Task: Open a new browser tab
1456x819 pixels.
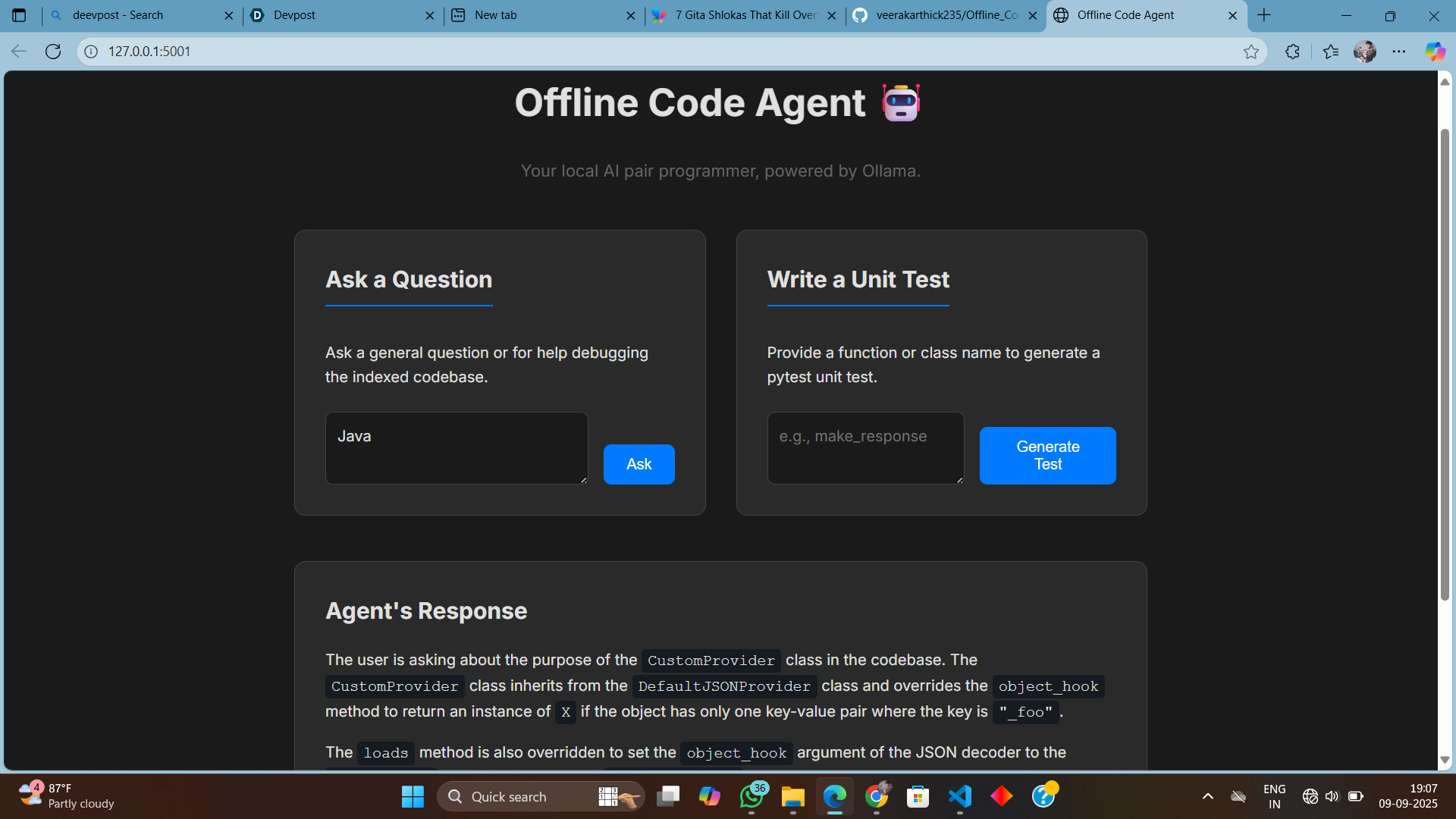Action: pos(1264,15)
